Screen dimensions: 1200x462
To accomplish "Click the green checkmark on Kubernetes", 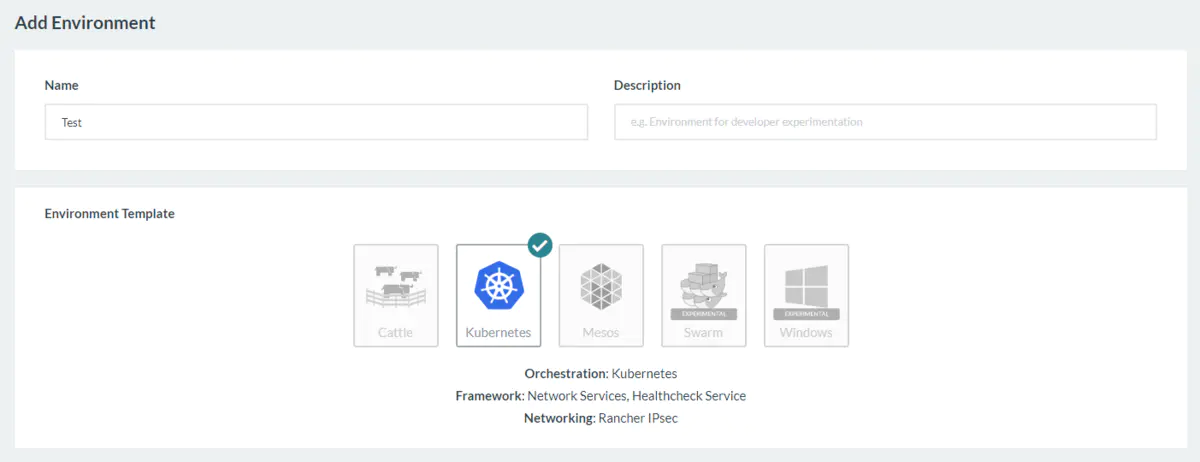I will [x=540, y=245].
